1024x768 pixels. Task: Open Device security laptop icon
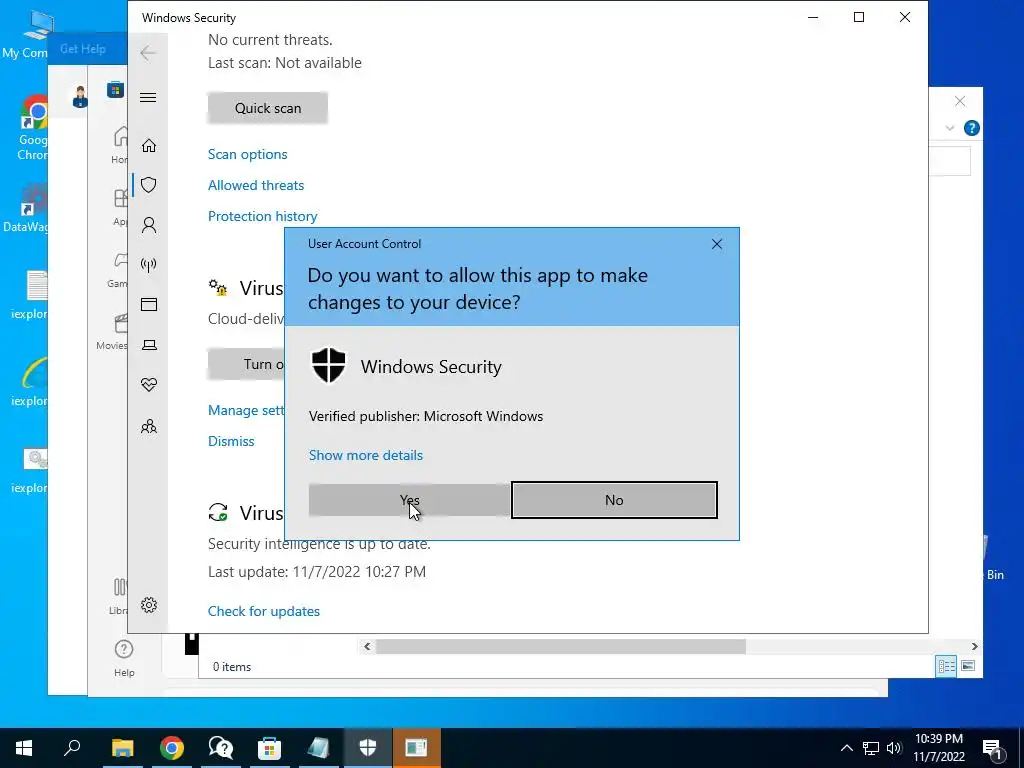149,345
